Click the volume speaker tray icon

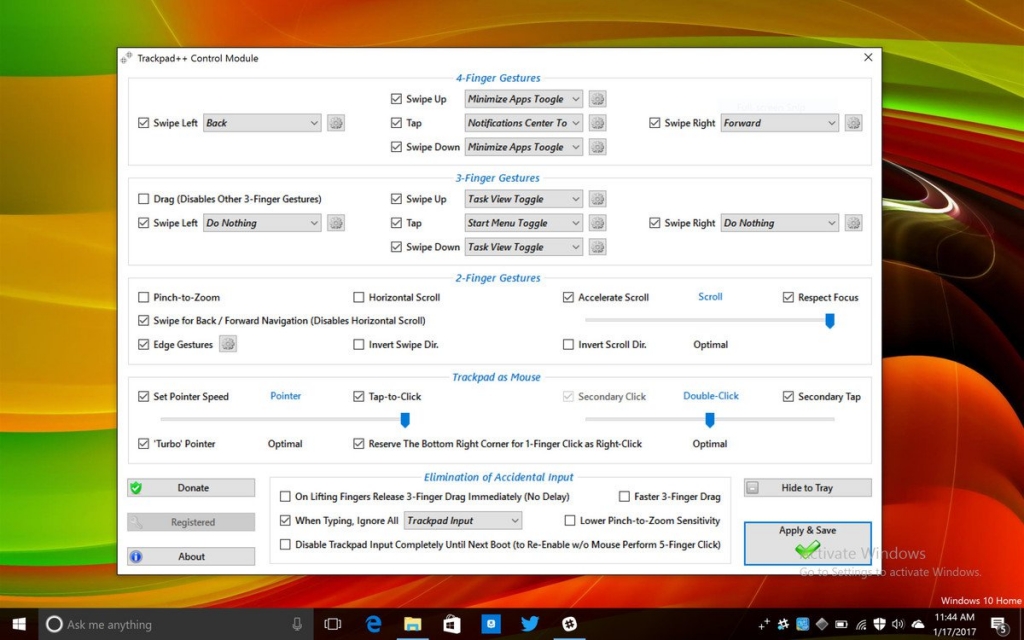[x=898, y=624]
